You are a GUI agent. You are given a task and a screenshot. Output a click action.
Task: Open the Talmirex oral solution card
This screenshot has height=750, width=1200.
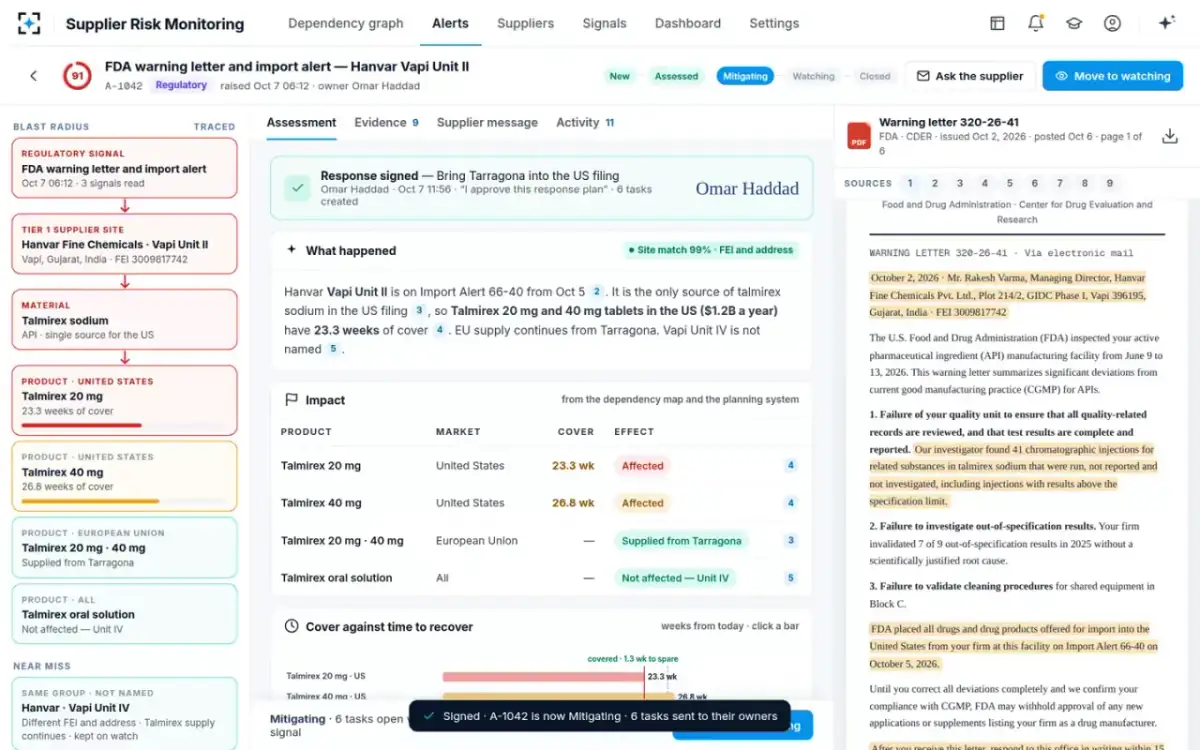tap(124, 614)
